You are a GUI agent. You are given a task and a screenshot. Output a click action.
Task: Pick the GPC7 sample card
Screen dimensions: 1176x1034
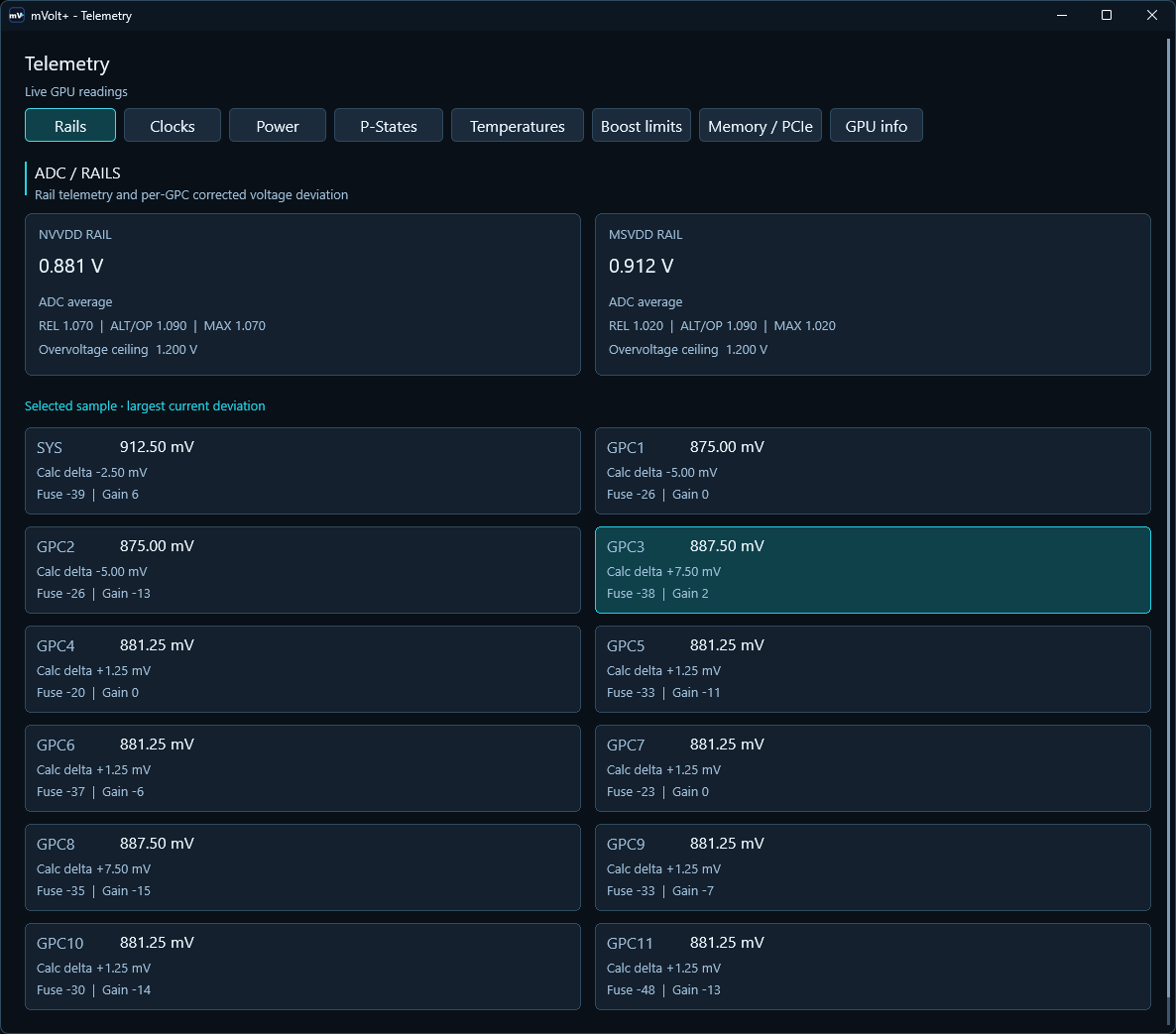(x=873, y=767)
